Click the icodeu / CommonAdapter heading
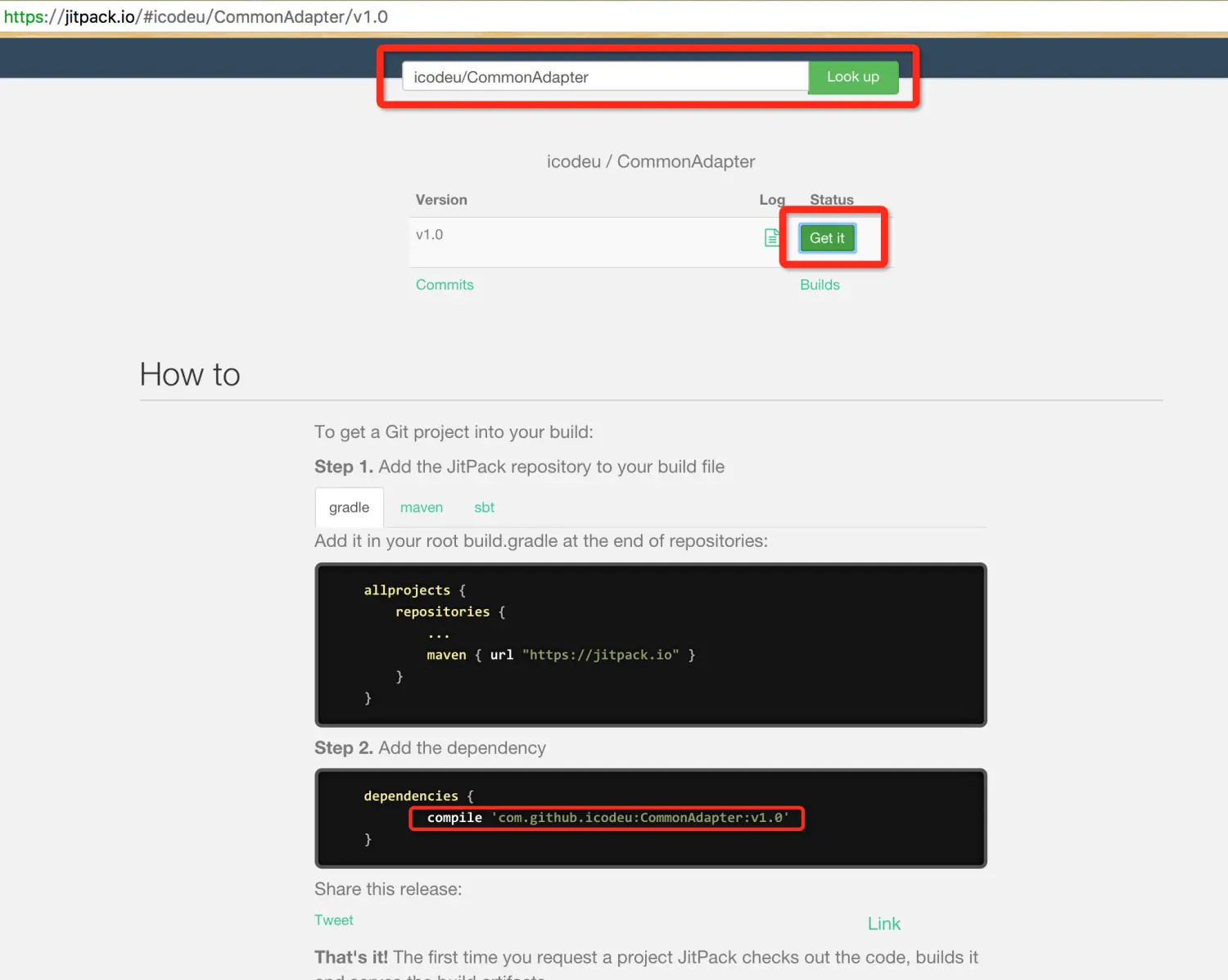The image size is (1228, 980). point(651,161)
